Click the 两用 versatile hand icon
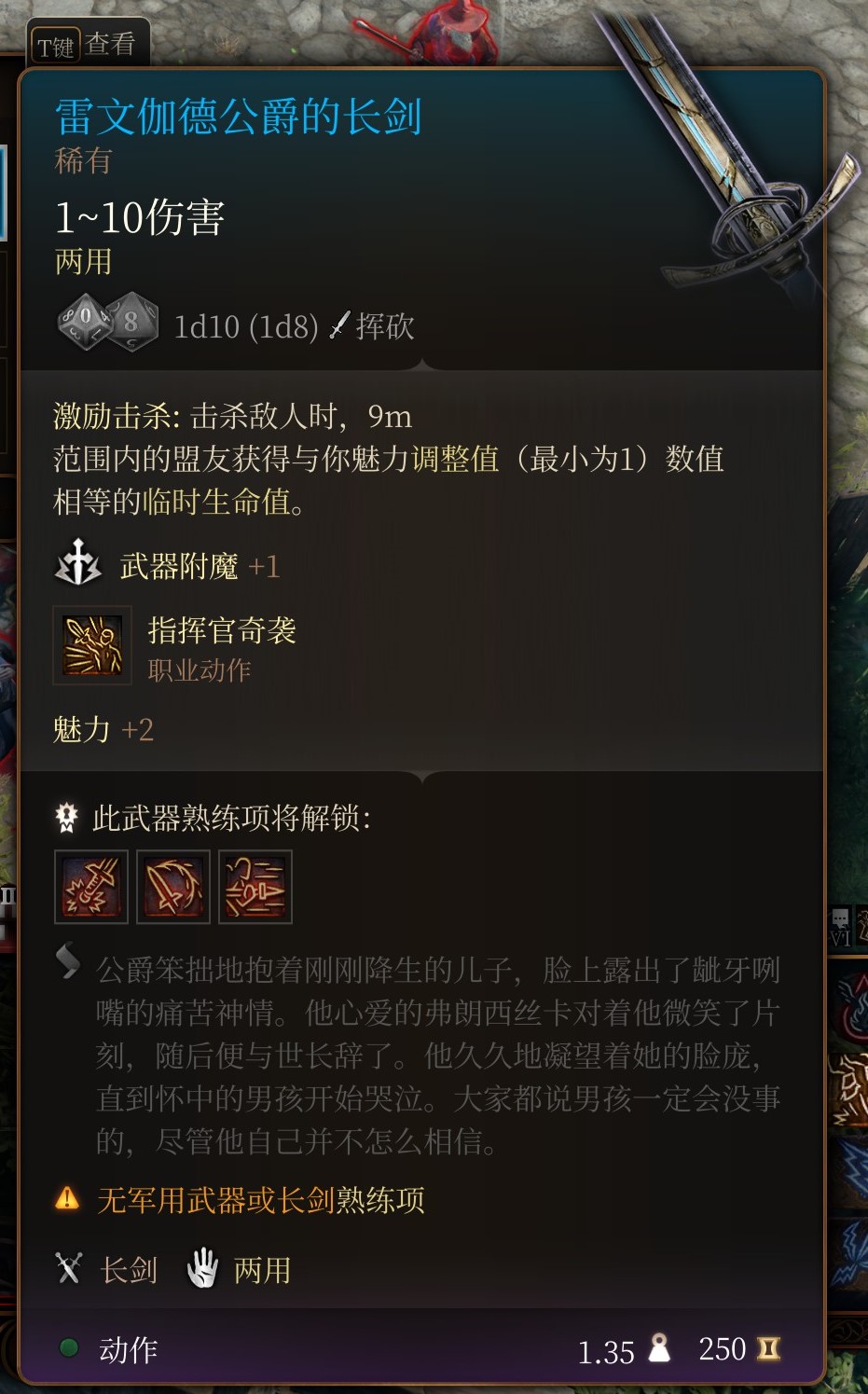This screenshot has width=868, height=1394. pyautogui.click(x=202, y=1268)
